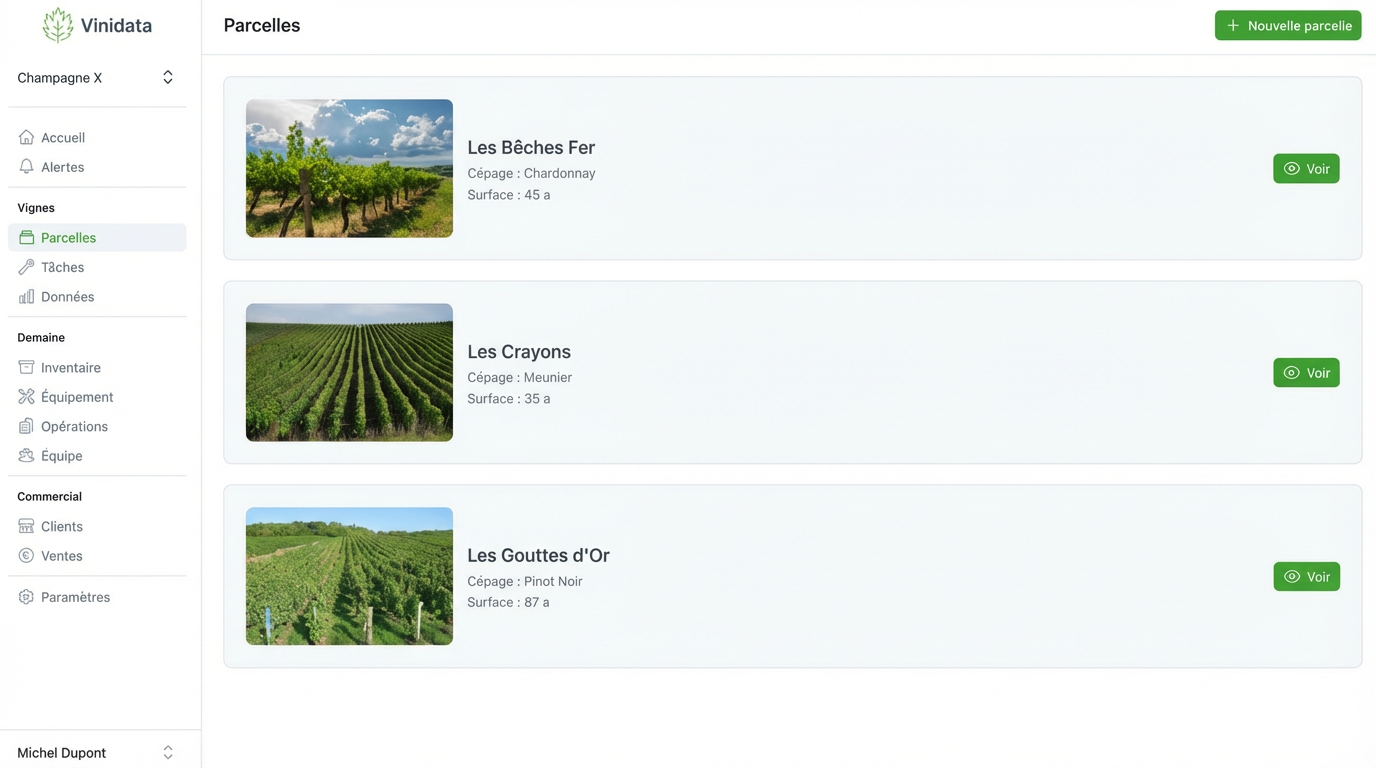This screenshot has width=1376, height=768.
Task: Open Alertes via the bell icon
Action: coord(26,167)
